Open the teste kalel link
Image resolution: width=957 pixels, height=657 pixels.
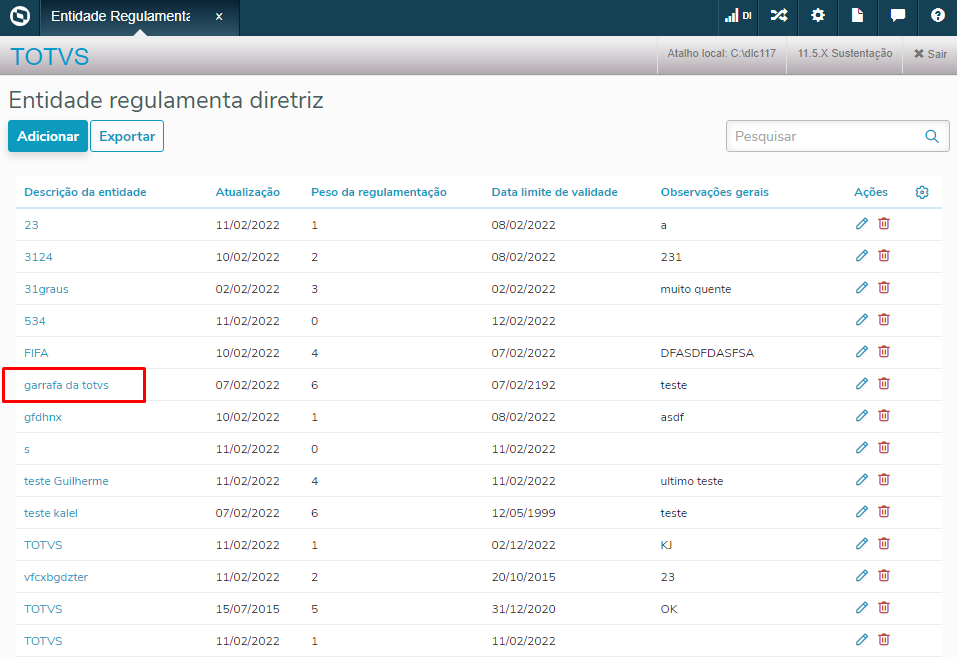pos(51,513)
